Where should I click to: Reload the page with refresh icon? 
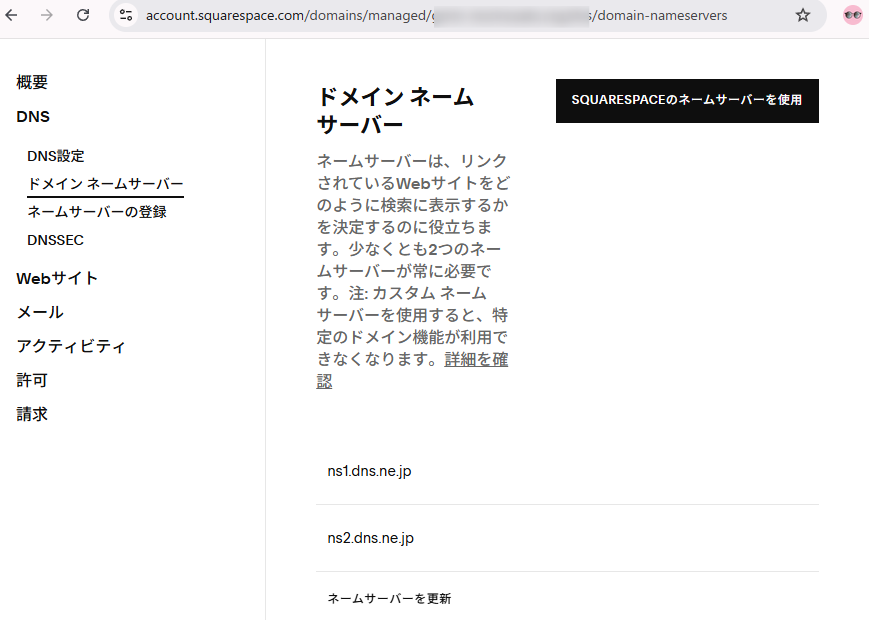[83, 15]
